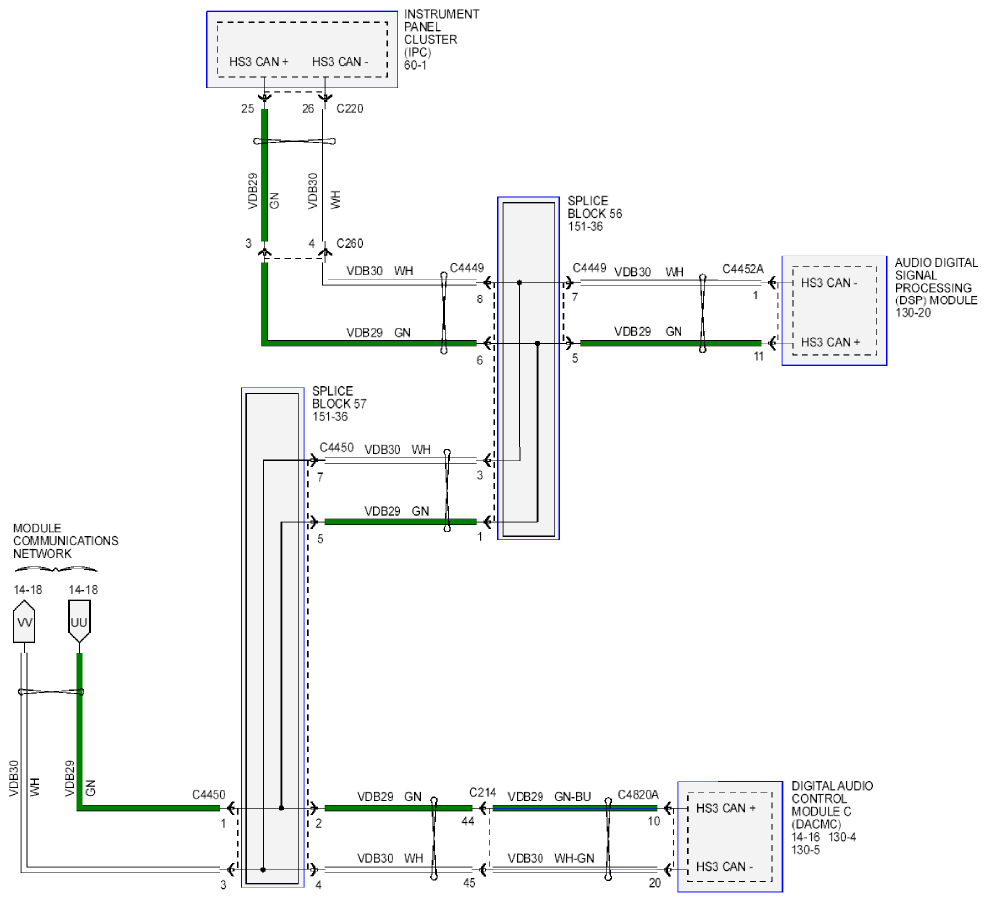Click the C220 connector label
This screenshot has height=902, width=988.
click(x=350, y=109)
